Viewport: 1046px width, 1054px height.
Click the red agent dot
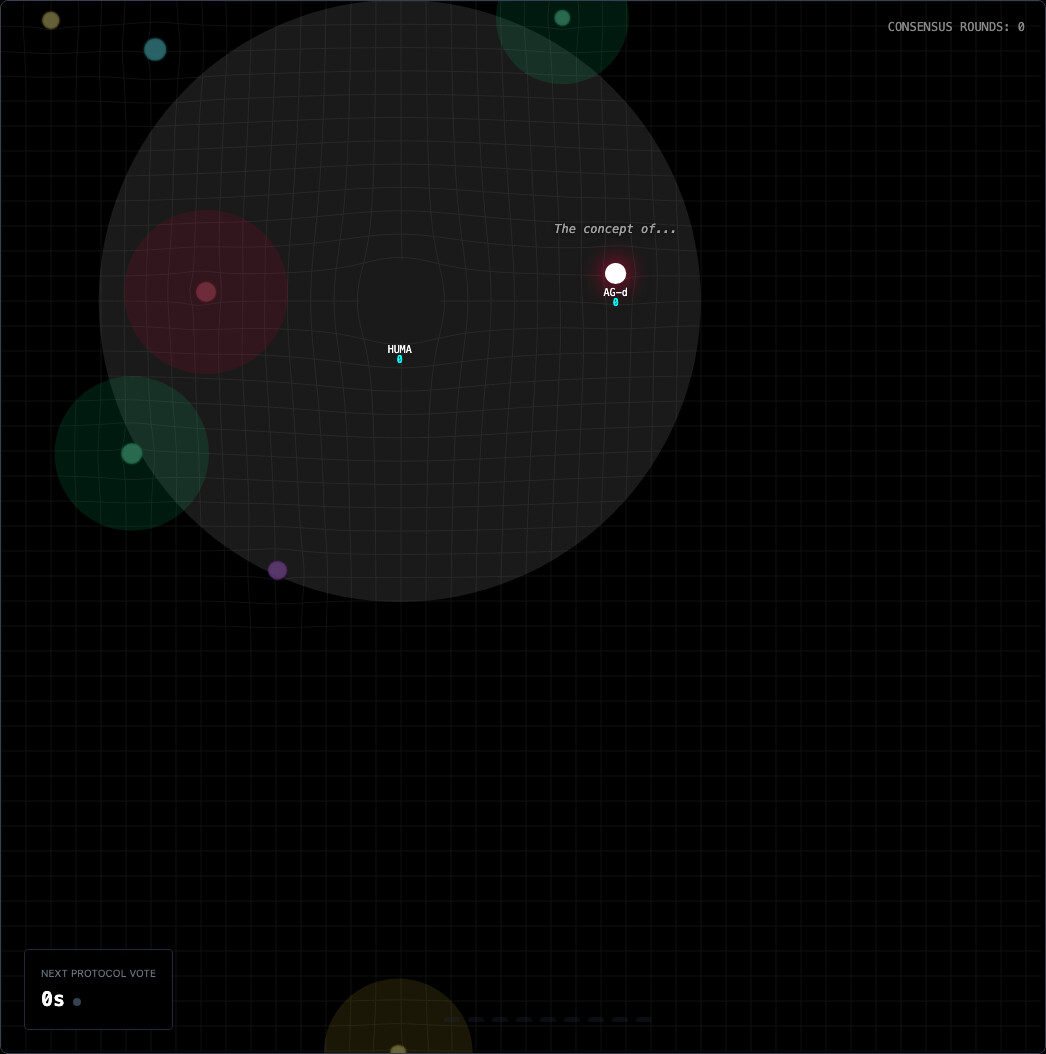(x=206, y=292)
